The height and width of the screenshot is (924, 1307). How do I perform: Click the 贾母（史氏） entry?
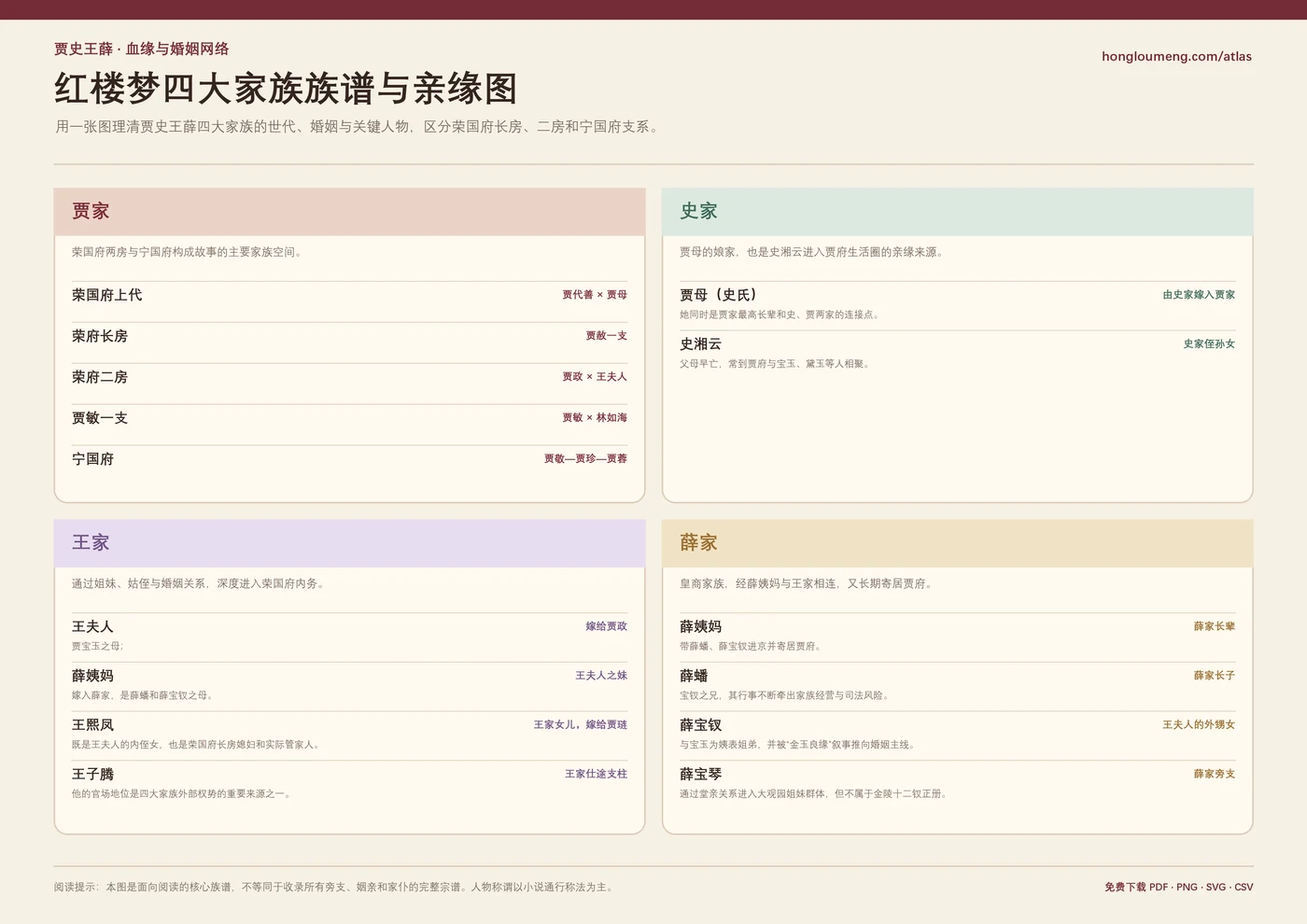tap(718, 295)
